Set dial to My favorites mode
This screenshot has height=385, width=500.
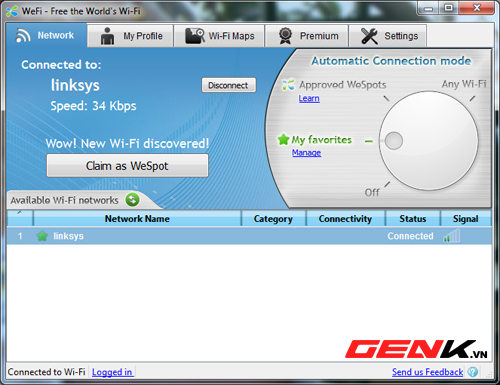click(321, 140)
